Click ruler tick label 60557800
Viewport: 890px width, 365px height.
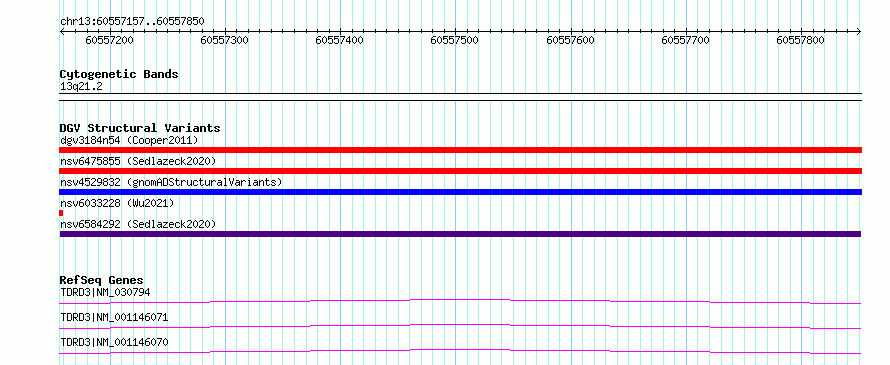pyautogui.click(x=800, y=40)
